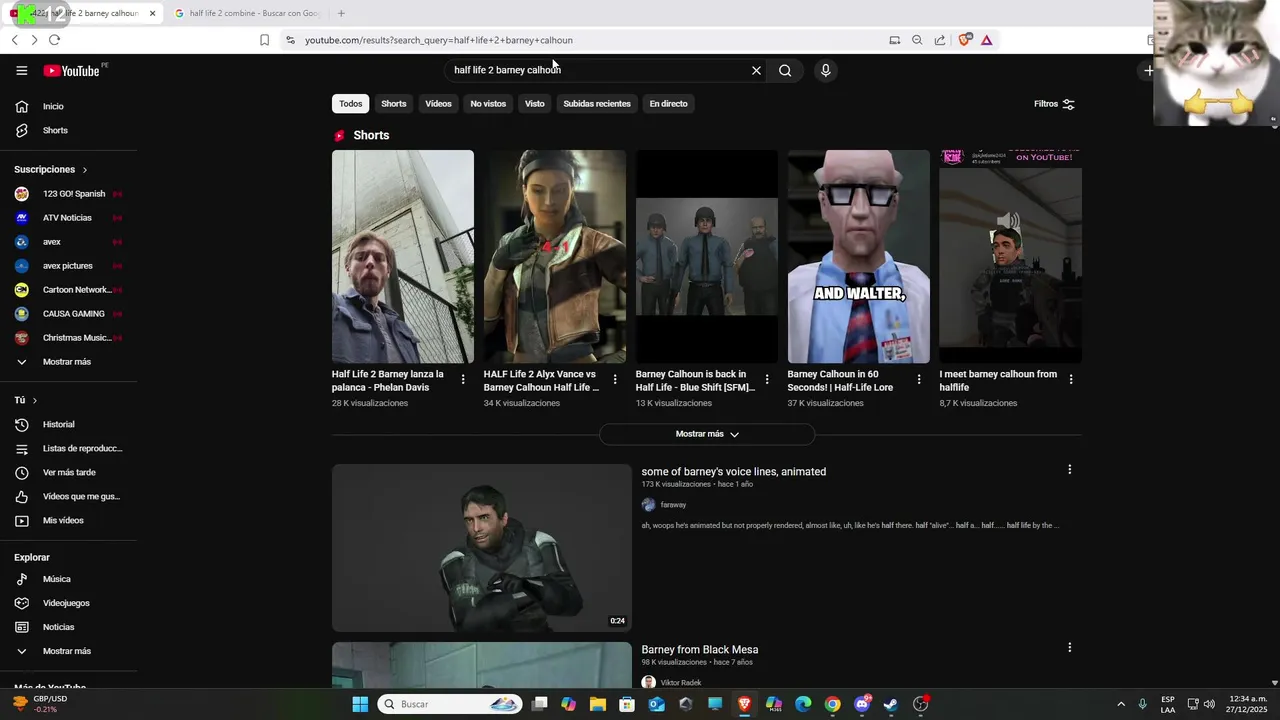Screen dimensions: 1280x720
Task: Select the No vistos filter chip
Action: point(488,104)
